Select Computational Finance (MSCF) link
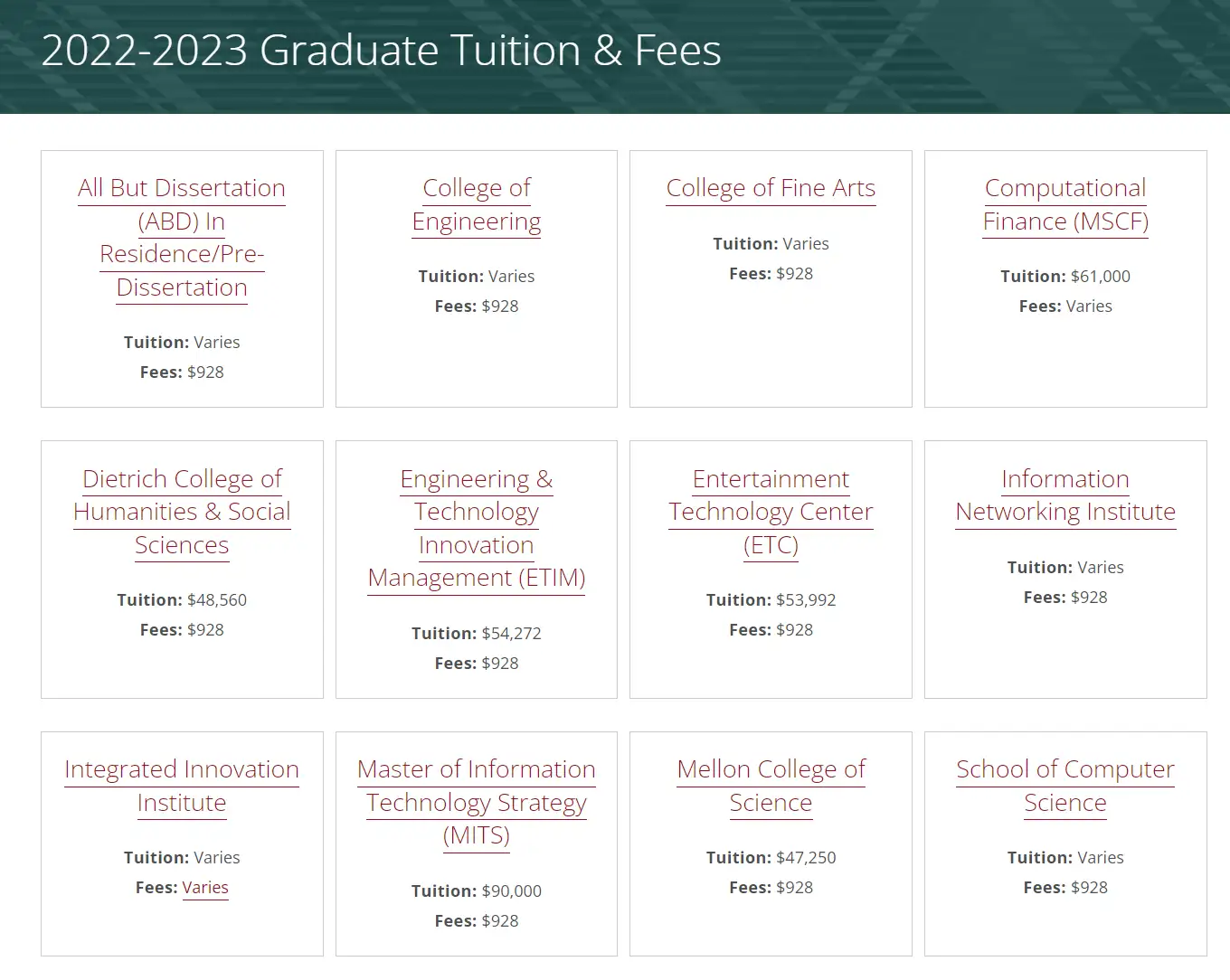The height and width of the screenshot is (980, 1230). click(1065, 188)
